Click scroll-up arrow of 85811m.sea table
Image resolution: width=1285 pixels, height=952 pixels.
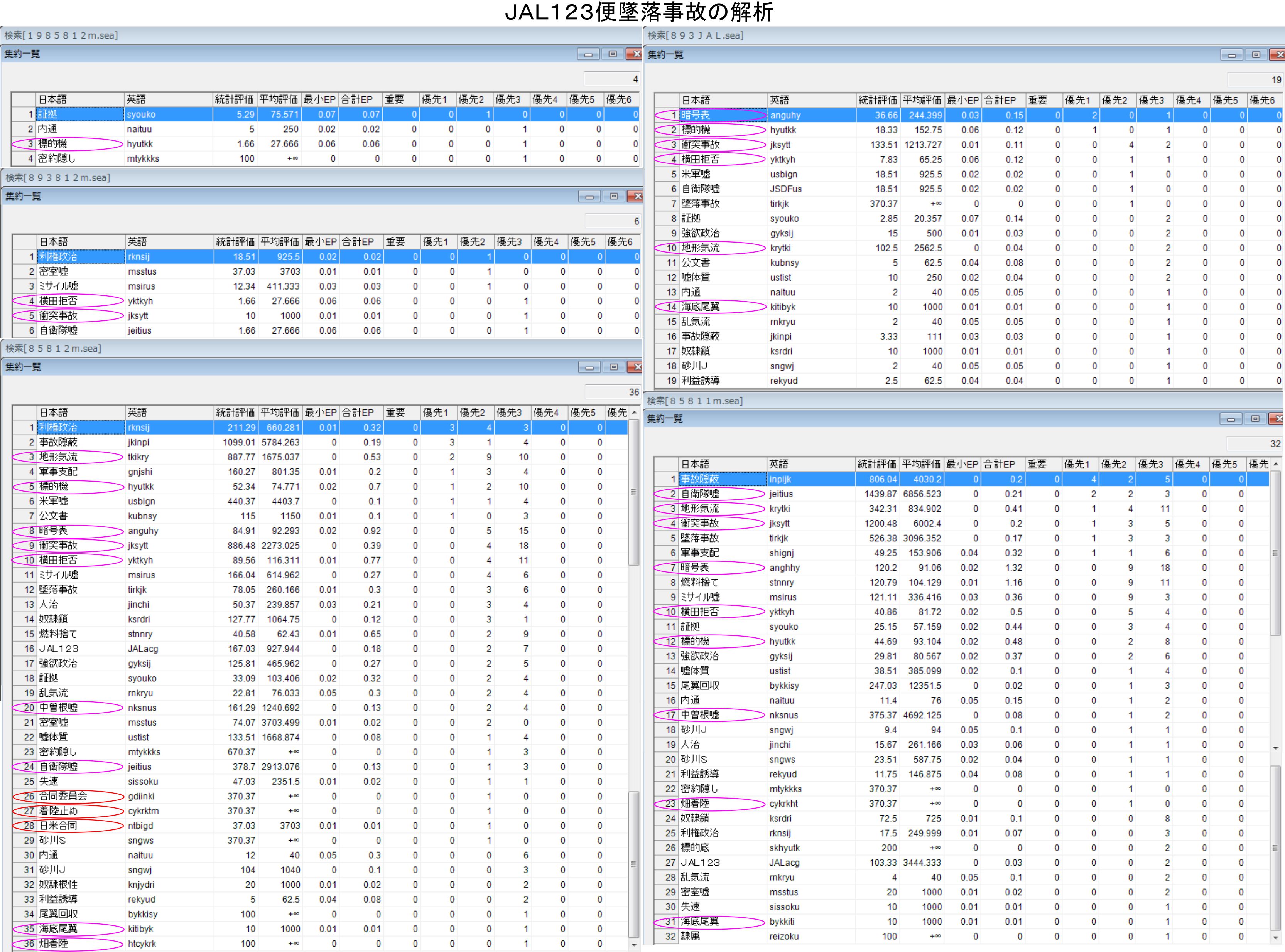point(1275,464)
